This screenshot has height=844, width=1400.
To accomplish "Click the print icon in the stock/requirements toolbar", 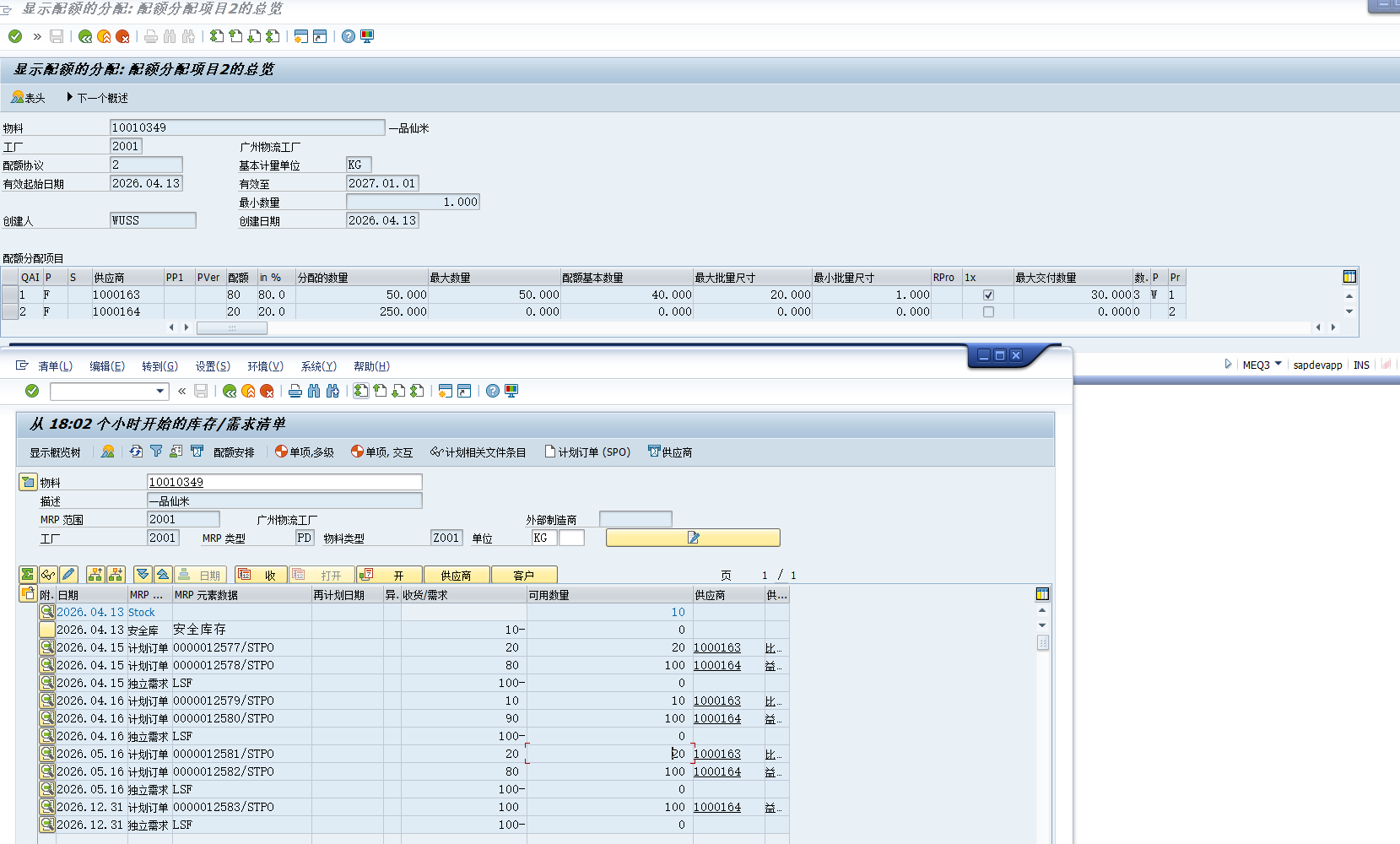I will pyautogui.click(x=295, y=391).
